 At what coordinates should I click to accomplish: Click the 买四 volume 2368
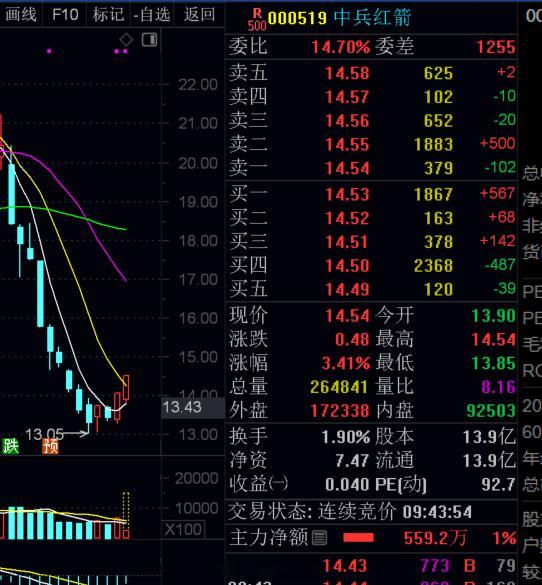pyautogui.click(x=434, y=266)
